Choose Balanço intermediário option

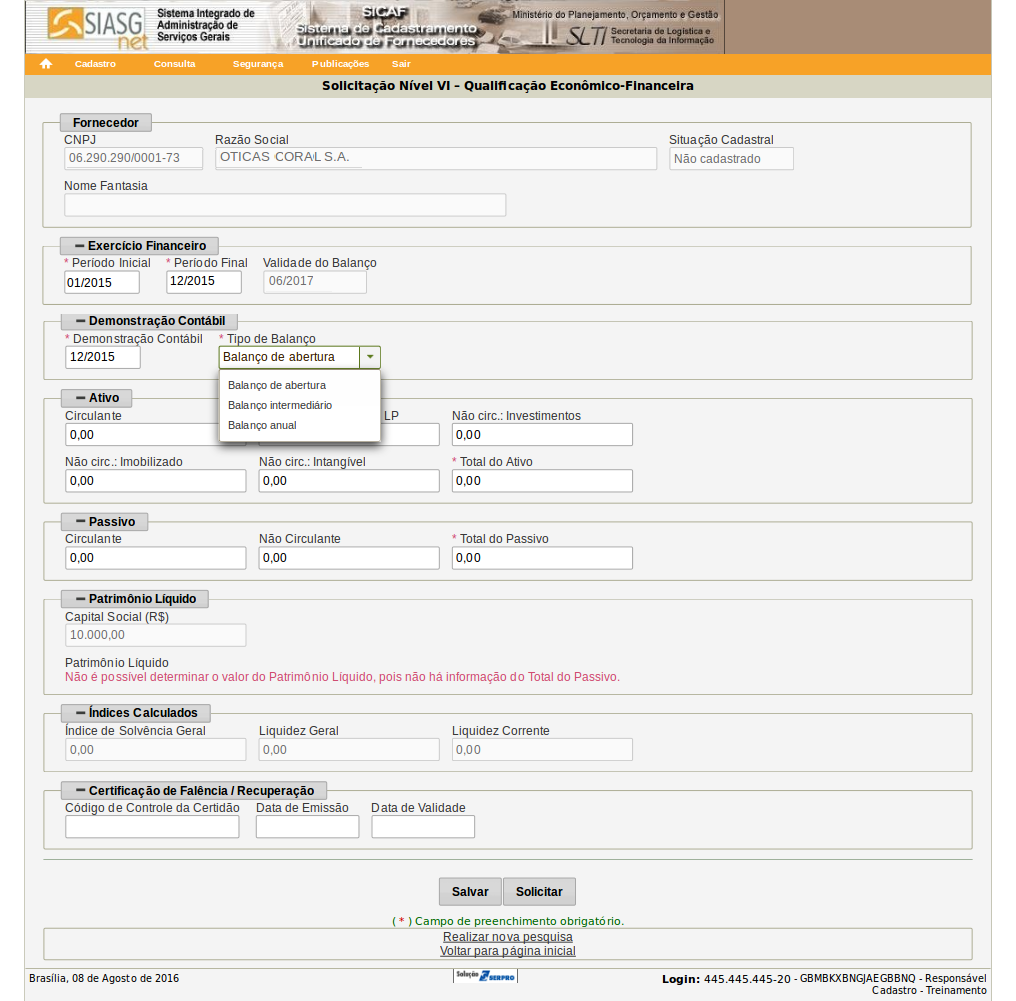click(280, 405)
